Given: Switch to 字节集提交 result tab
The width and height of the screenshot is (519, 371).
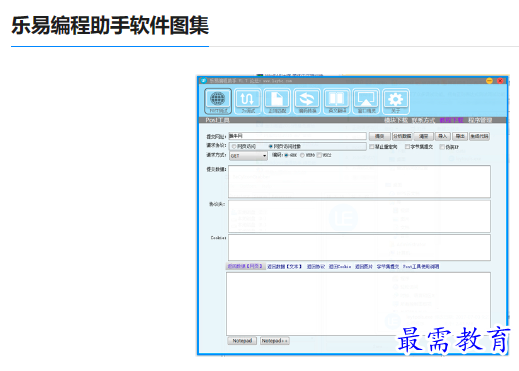Looking at the screenshot, I should click(x=388, y=267).
